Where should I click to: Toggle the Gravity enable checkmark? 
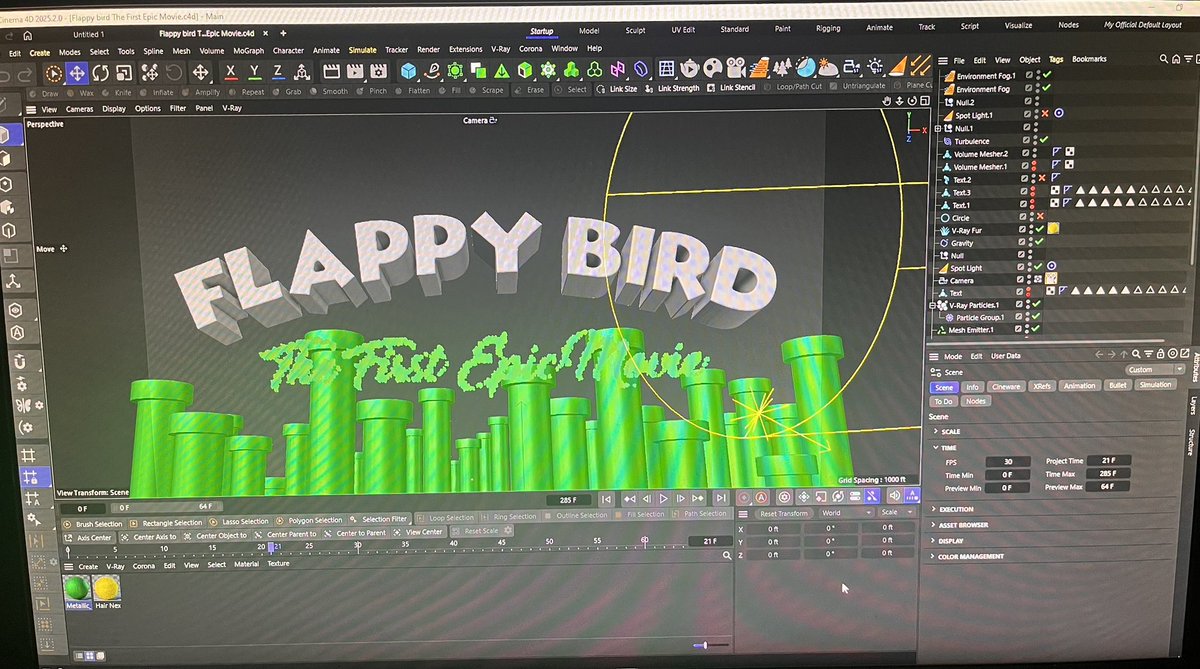click(1039, 242)
